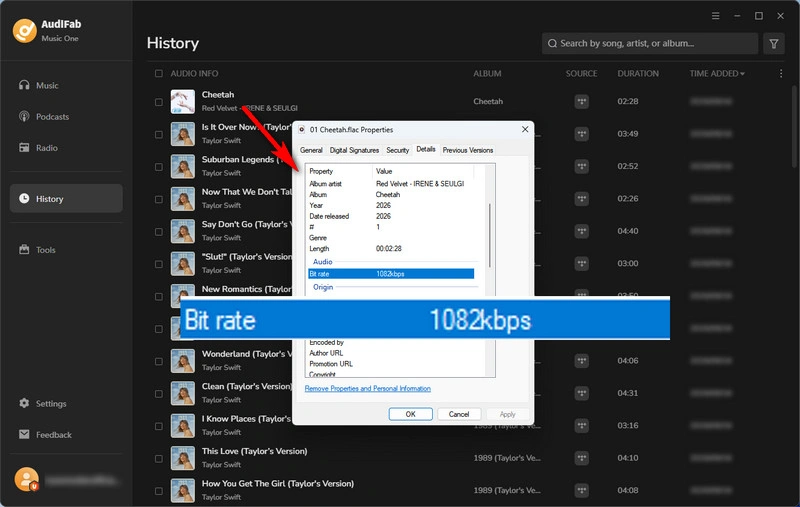The height and width of the screenshot is (507, 800).
Task: Open the Radio section
Action: pos(39,147)
